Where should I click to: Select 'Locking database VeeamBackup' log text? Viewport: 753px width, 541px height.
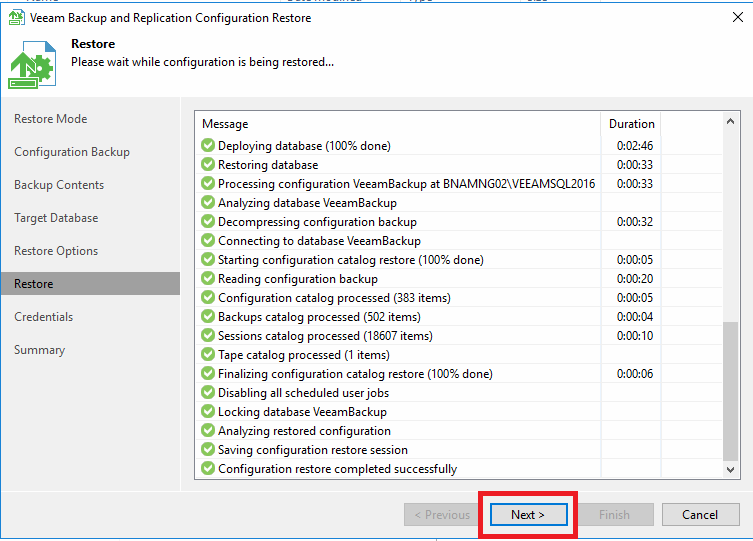pyautogui.click(x=303, y=412)
